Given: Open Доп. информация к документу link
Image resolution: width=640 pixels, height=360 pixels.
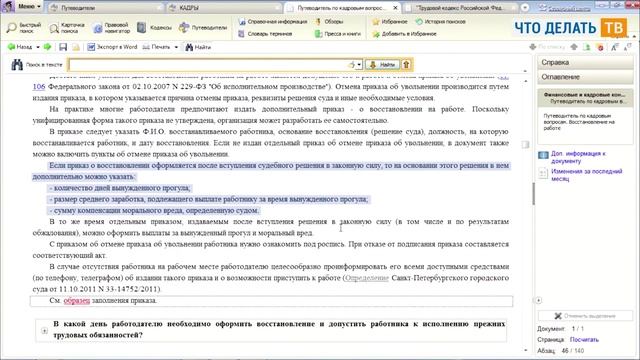Looking at the screenshot, I should [x=578, y=157].
